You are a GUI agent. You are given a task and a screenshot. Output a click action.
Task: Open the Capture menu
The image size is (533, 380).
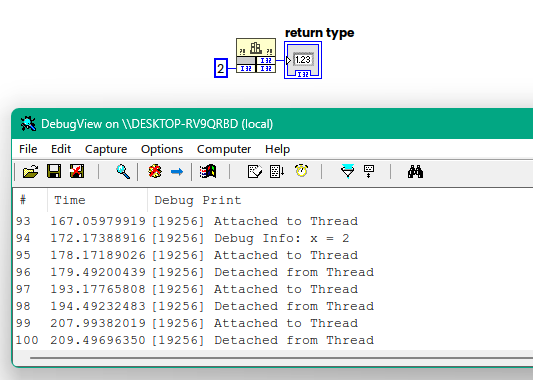click(x=106, y=149)
